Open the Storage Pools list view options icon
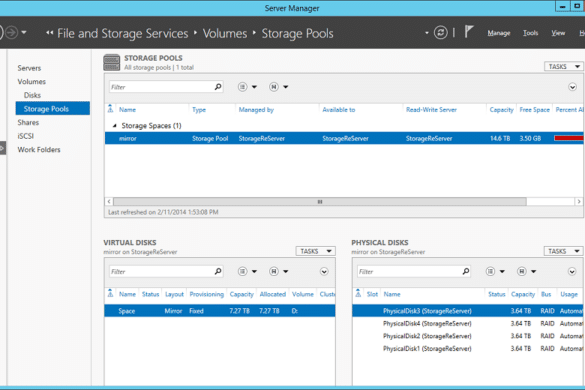 pyautogui.click(x=247, y=87)
